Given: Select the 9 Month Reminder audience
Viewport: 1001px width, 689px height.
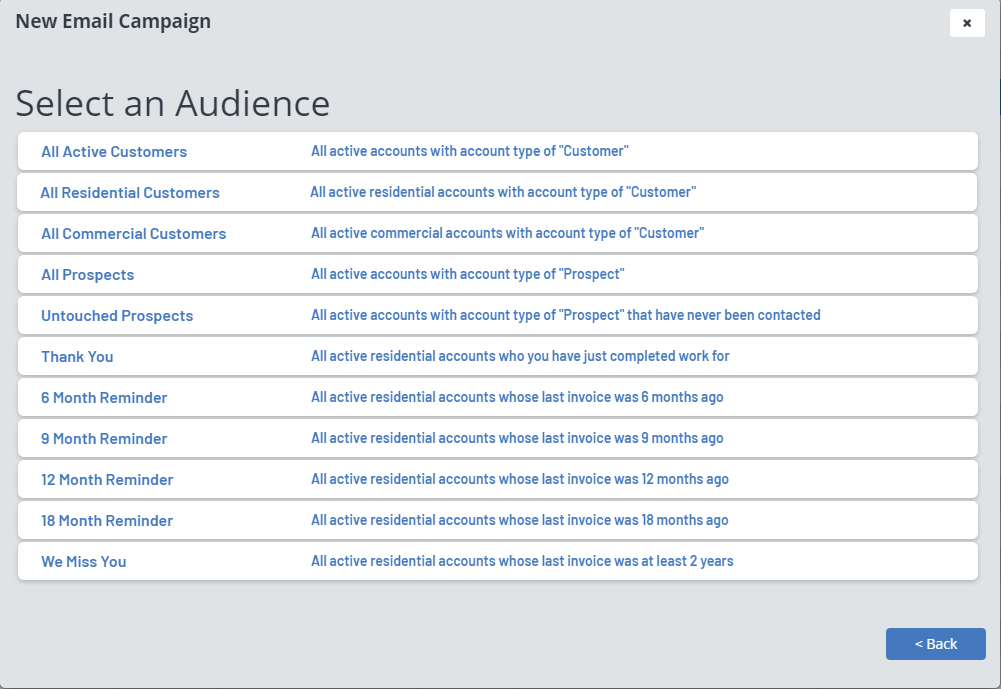Looking at the screenshot, I should [x=104, y=439].
